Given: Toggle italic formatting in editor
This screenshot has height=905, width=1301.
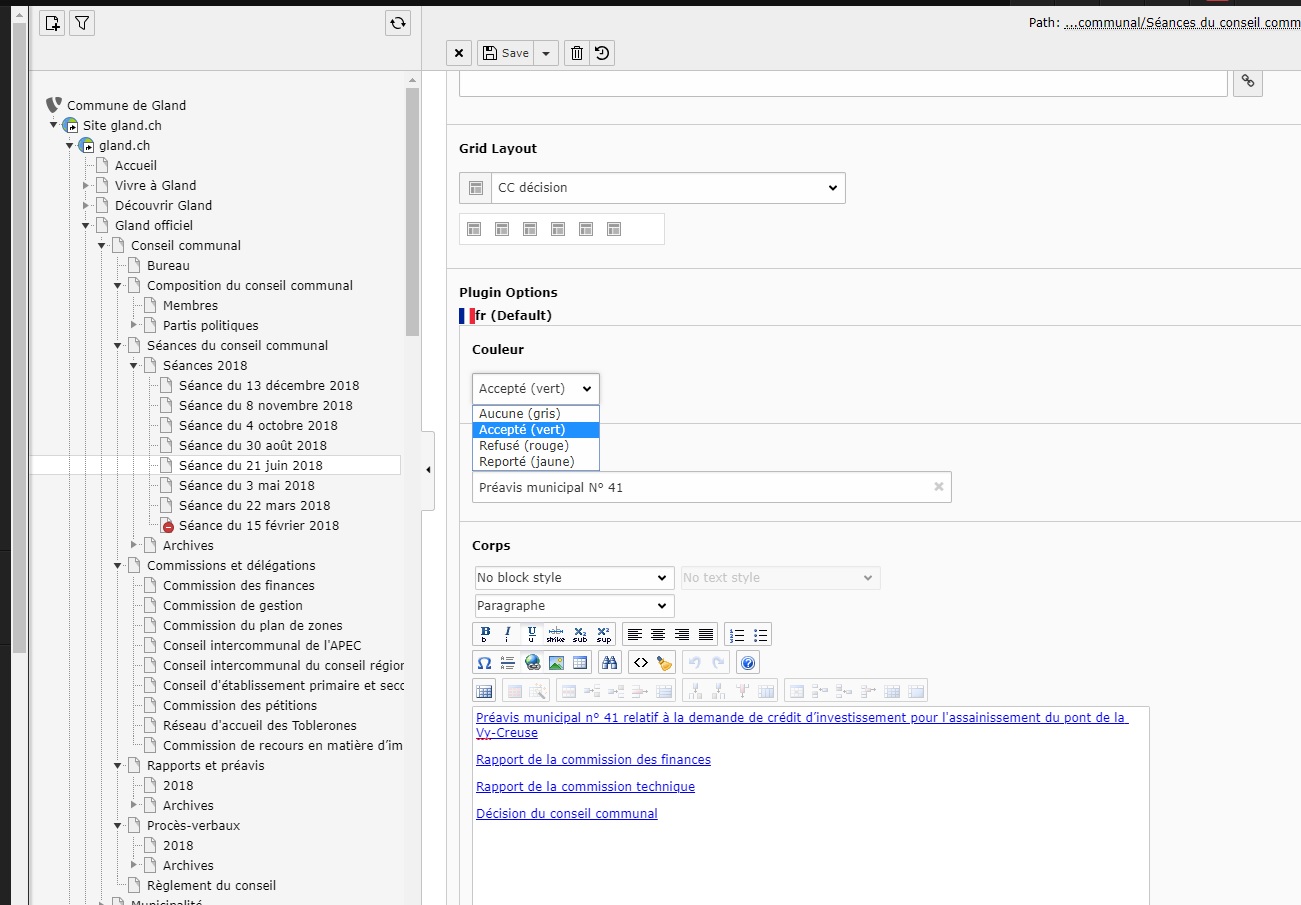Looking at the screenshot, I should [508, 634].
